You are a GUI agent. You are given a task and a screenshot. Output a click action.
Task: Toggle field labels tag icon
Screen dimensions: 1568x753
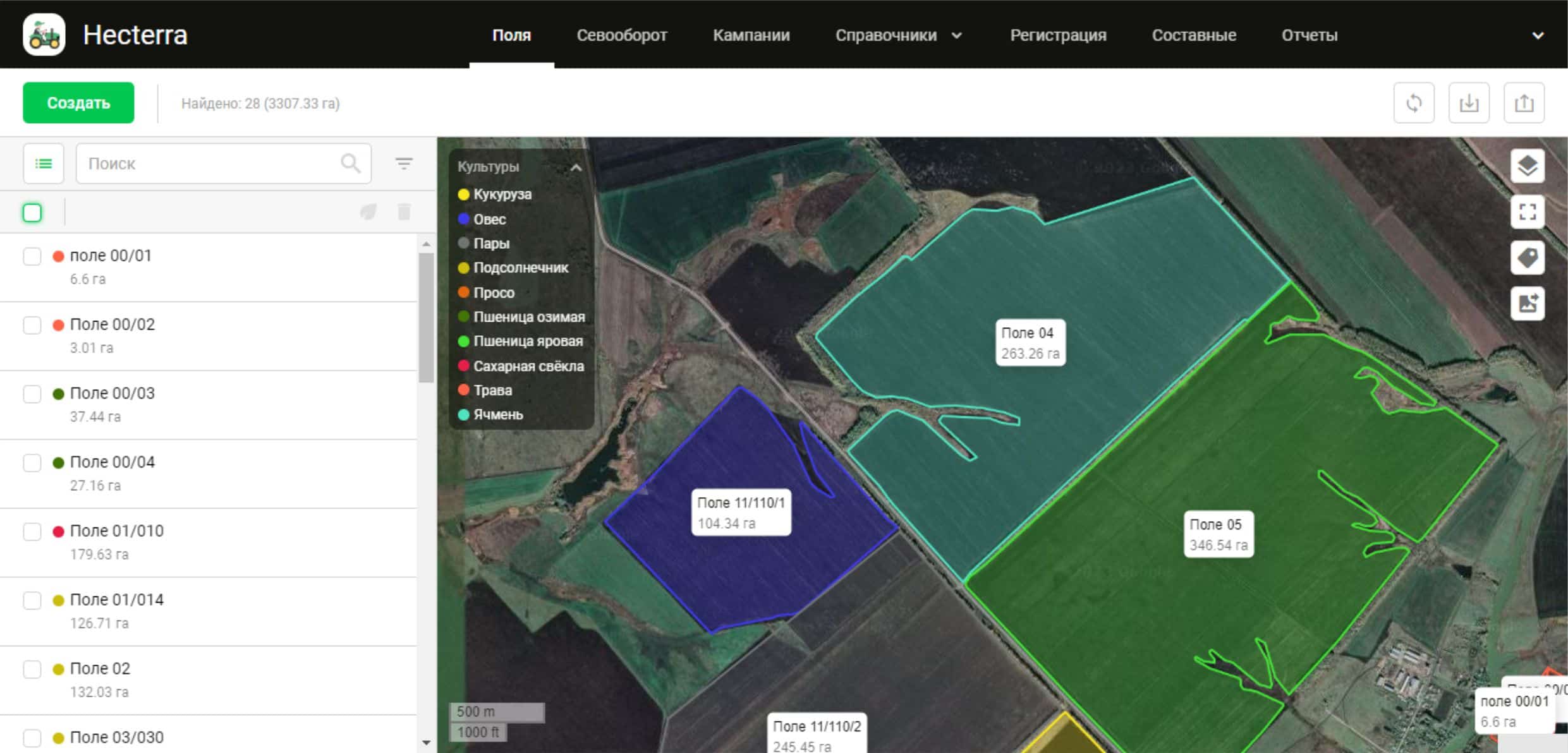(1528, 258)
